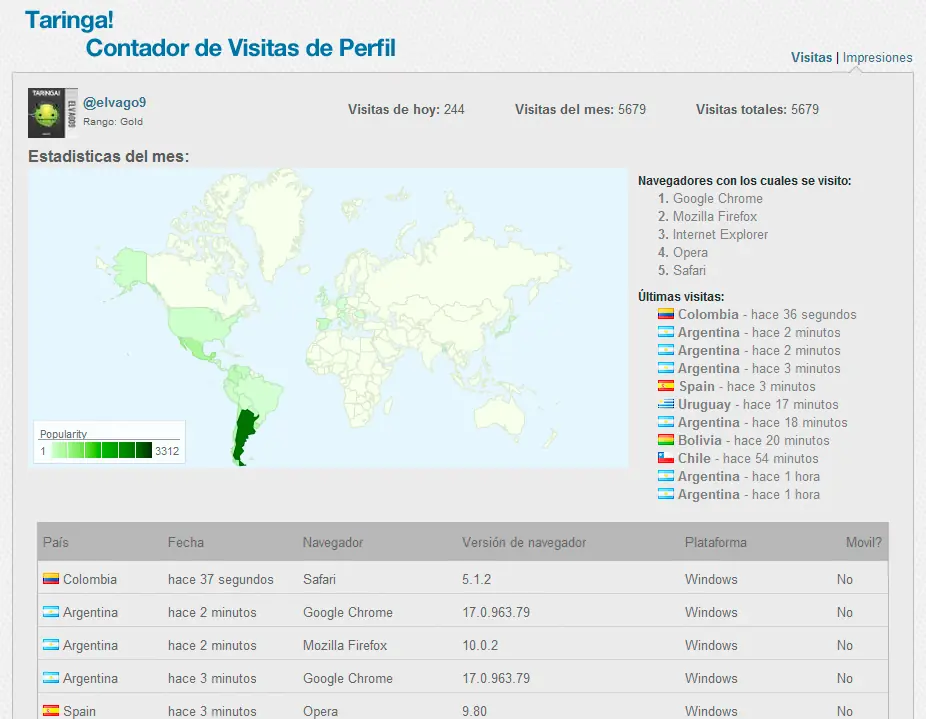
Task: Click the version cell 10.0.2
Action: (480, 645)
